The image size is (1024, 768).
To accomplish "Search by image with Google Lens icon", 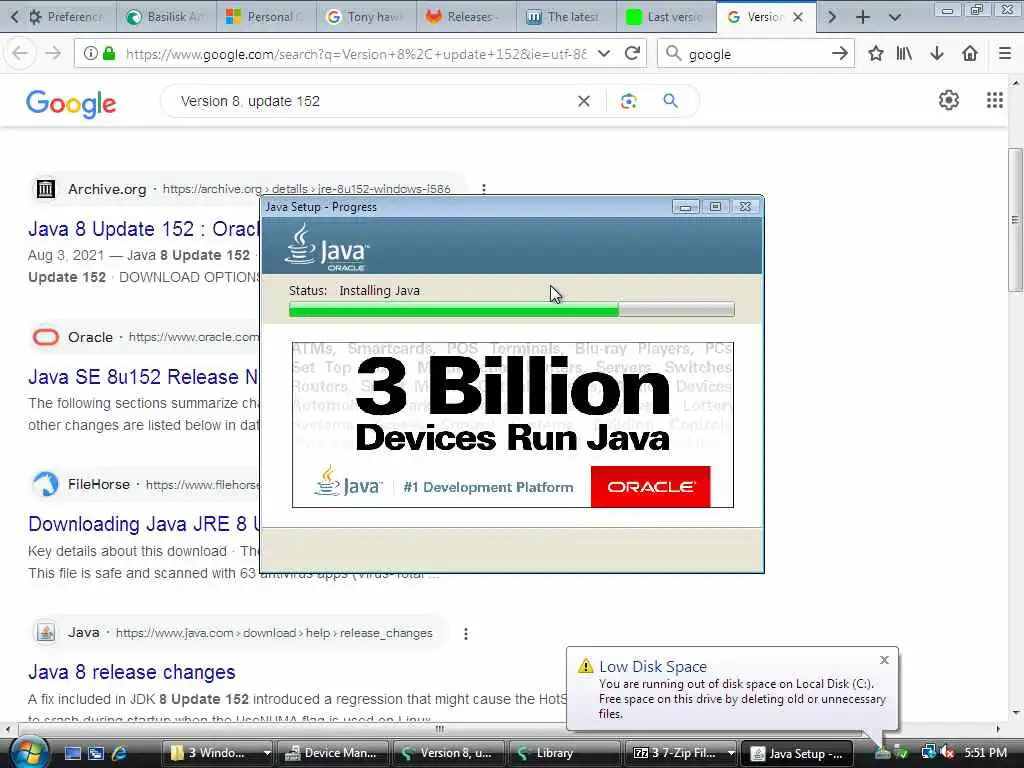I will (628, 101).
